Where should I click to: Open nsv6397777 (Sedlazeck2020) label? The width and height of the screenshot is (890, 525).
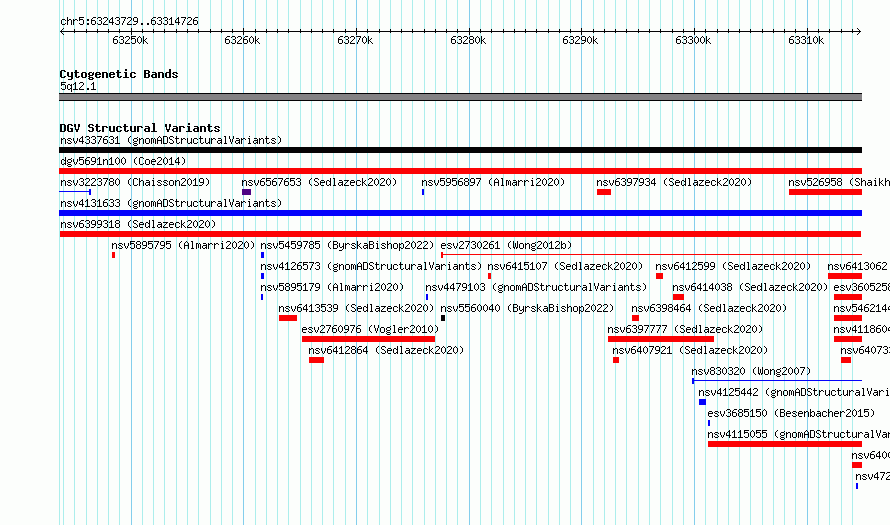[685, 329]
